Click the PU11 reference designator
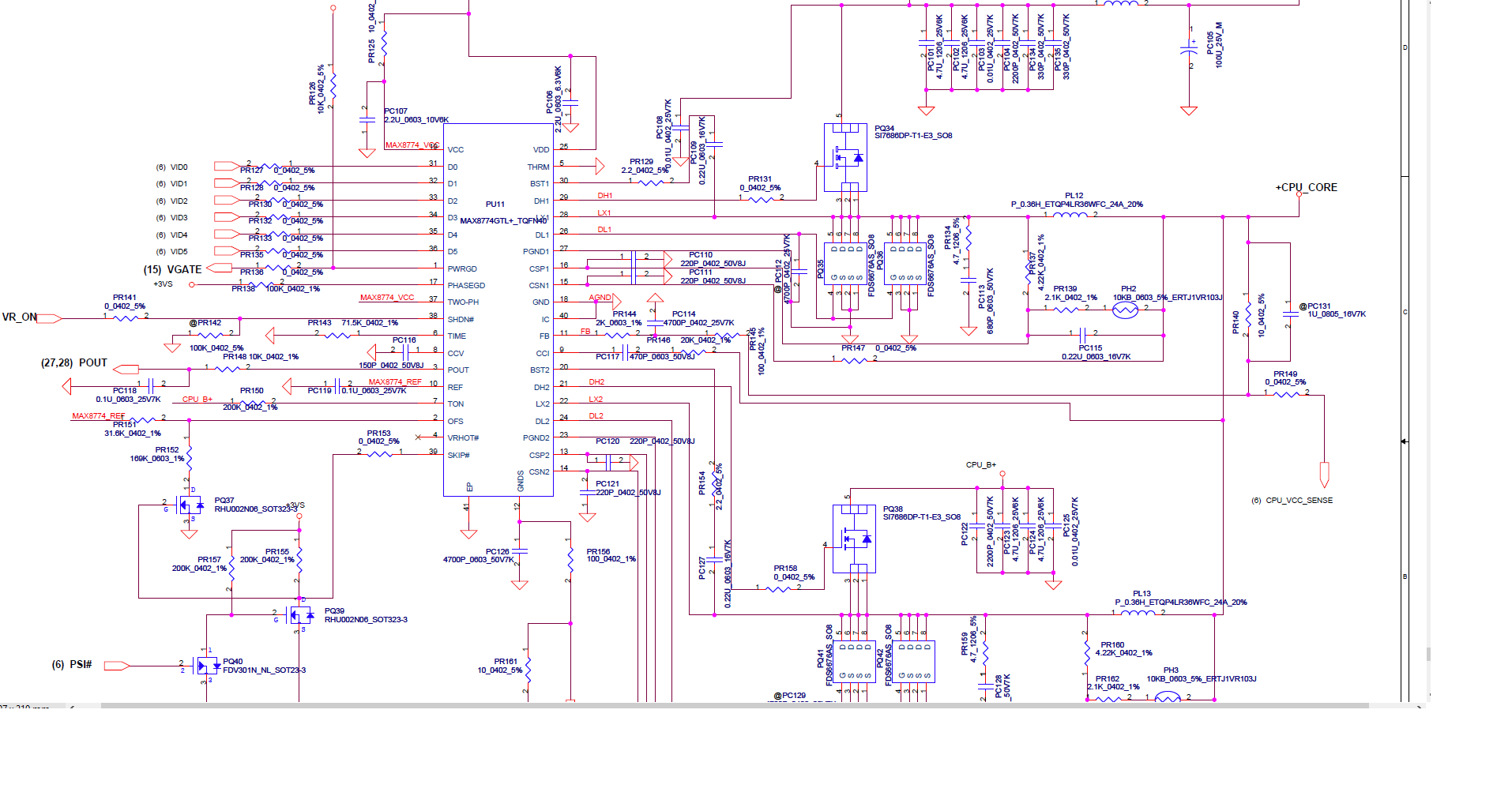Screen dimensions: 1512x796 (495, 205)
